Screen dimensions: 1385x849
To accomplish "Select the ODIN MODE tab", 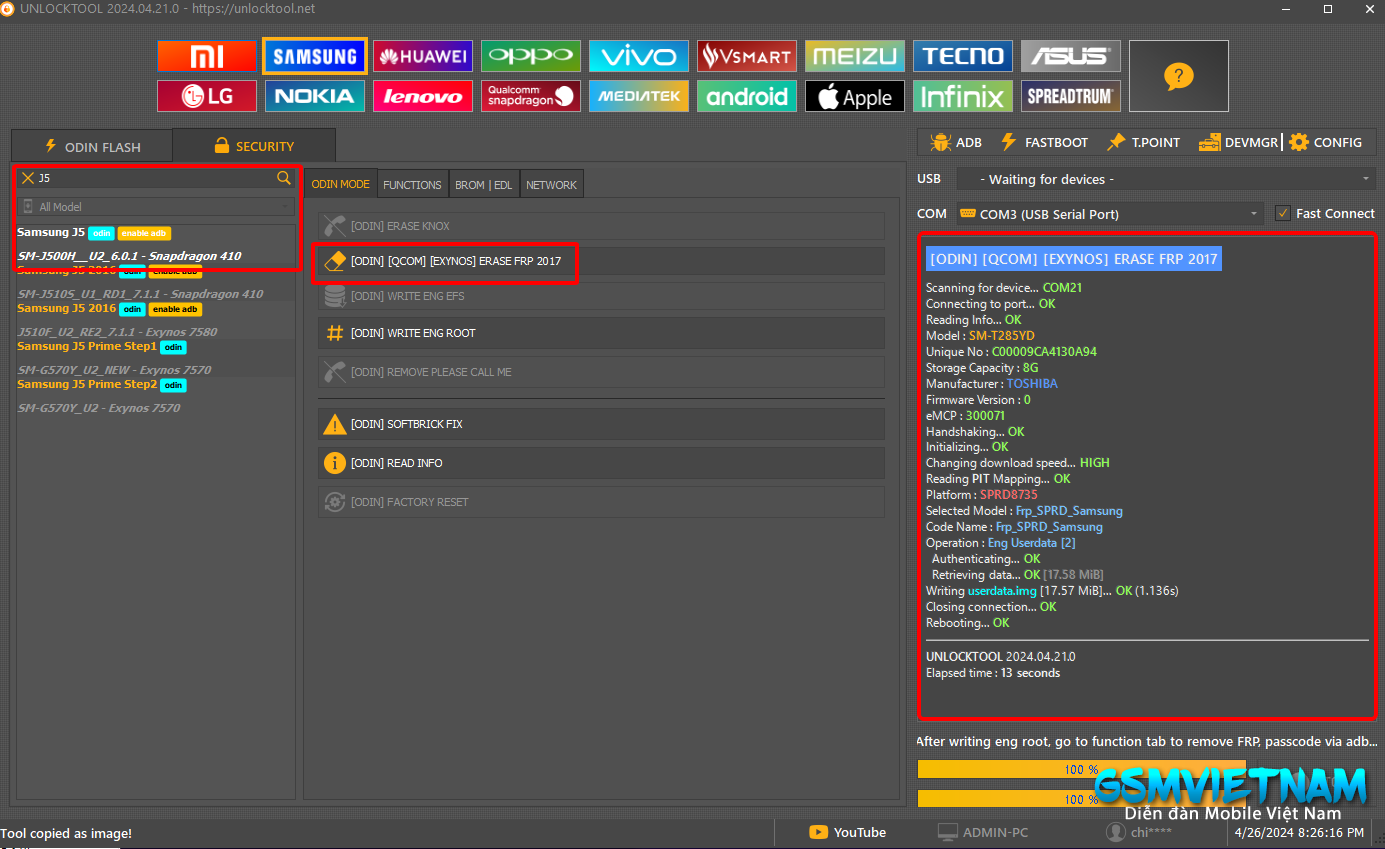I will (x=340, y=184).
